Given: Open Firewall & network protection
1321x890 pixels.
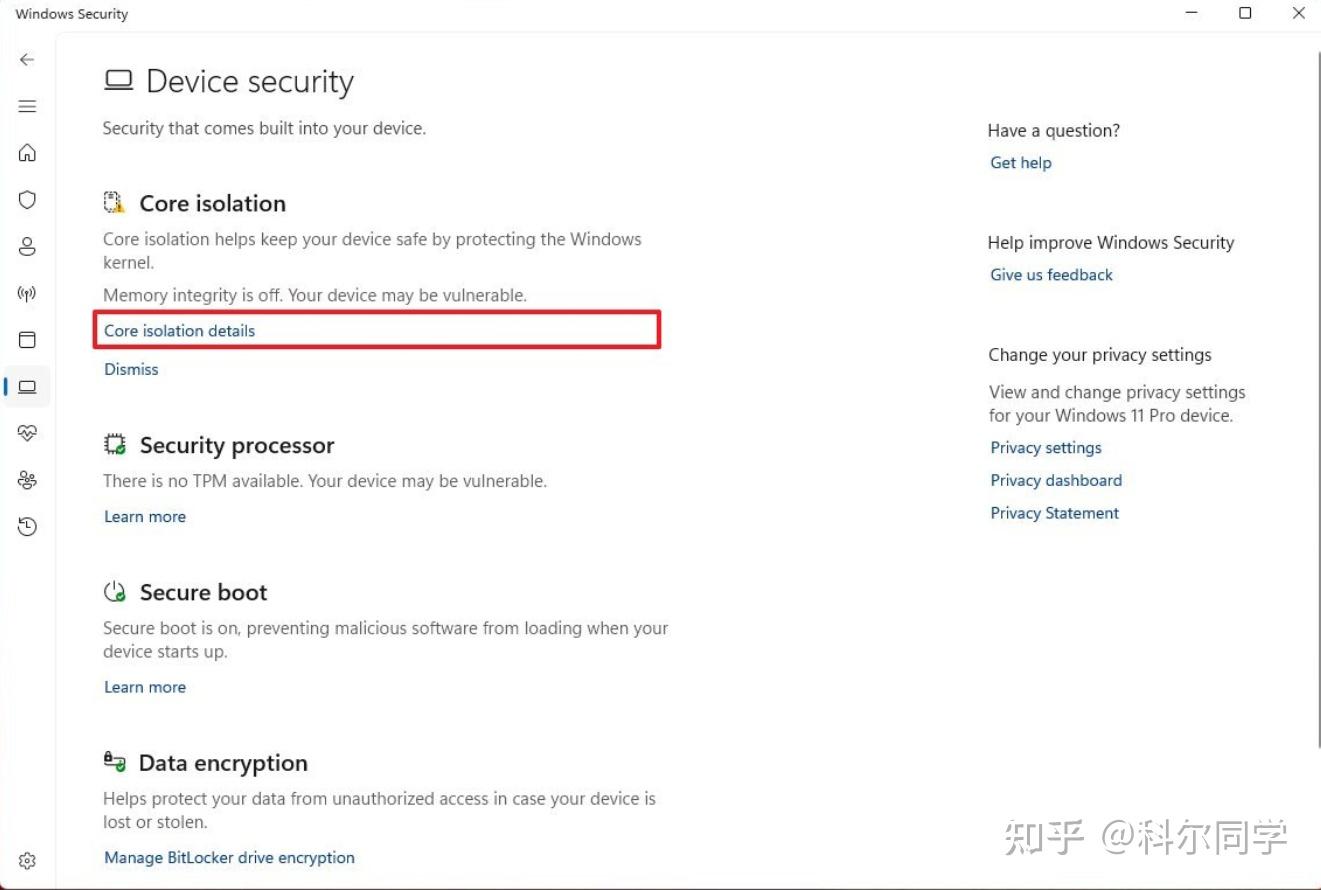Looking at the screenshot, I should click(x=27, y=293).
